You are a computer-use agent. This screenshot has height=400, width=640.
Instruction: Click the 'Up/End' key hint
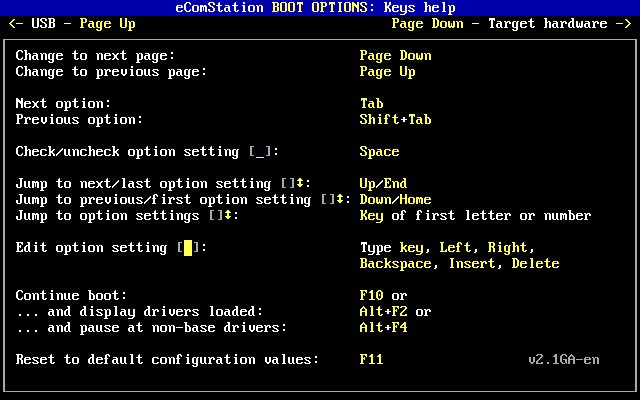[383, 184]
